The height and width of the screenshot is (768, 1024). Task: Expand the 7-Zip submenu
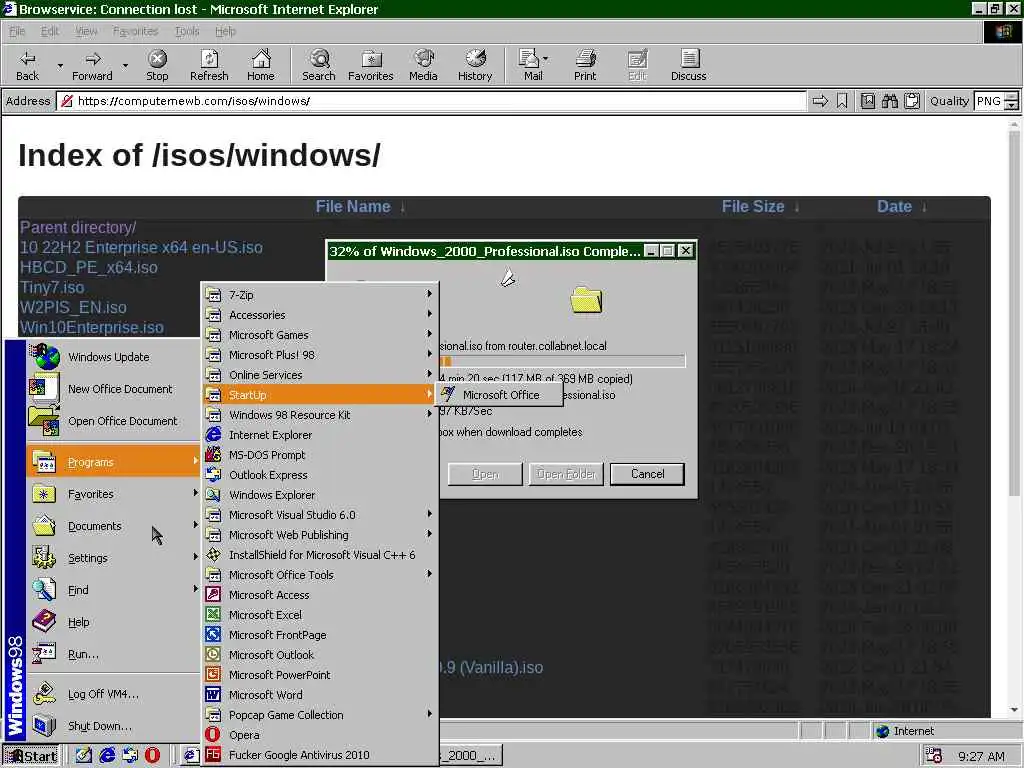tap(319, 295)
